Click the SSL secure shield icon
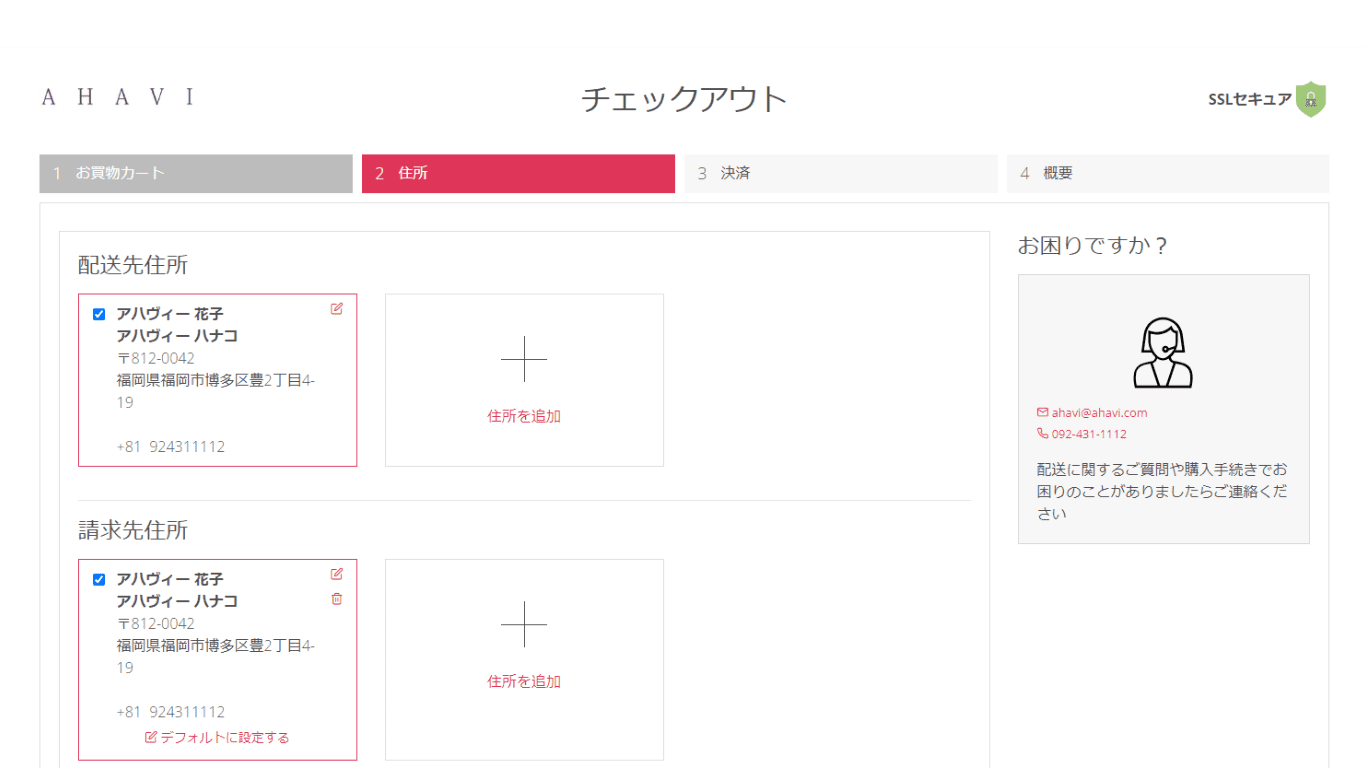Image resolution: width=1366 pixels, height=768 pixels. (x=1311, y=99)
